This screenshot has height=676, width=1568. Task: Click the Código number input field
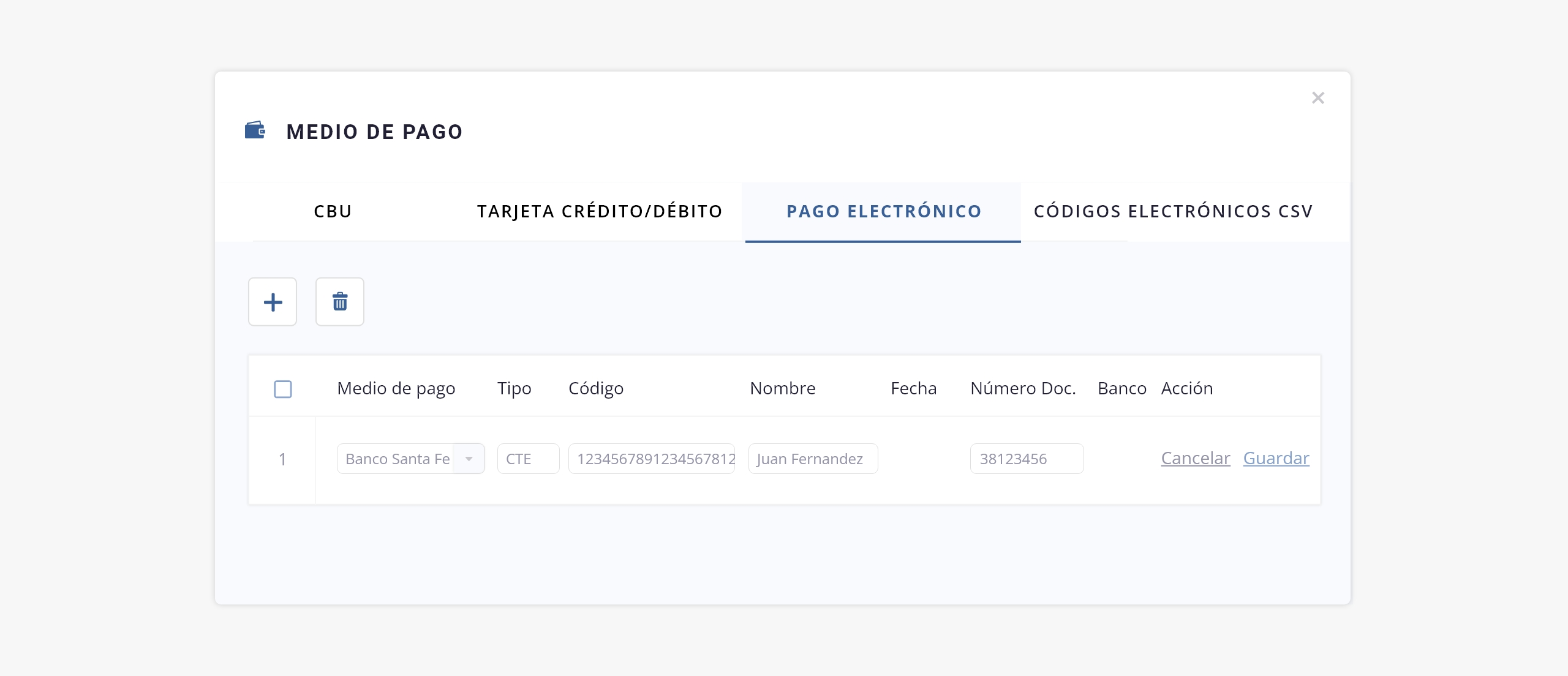point(652,459)
